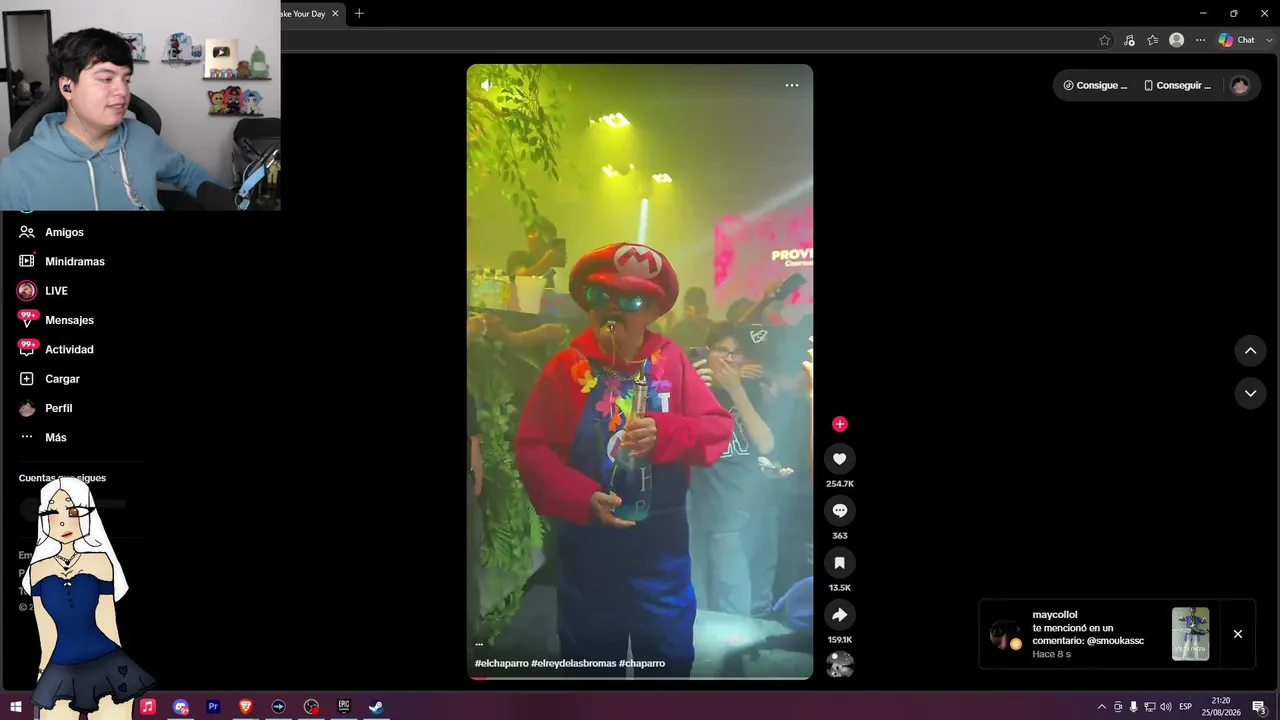The height and width of the screenshot is (720, 1280).
Task: Like the Mario costume video
Action: (x=839, y=459)
